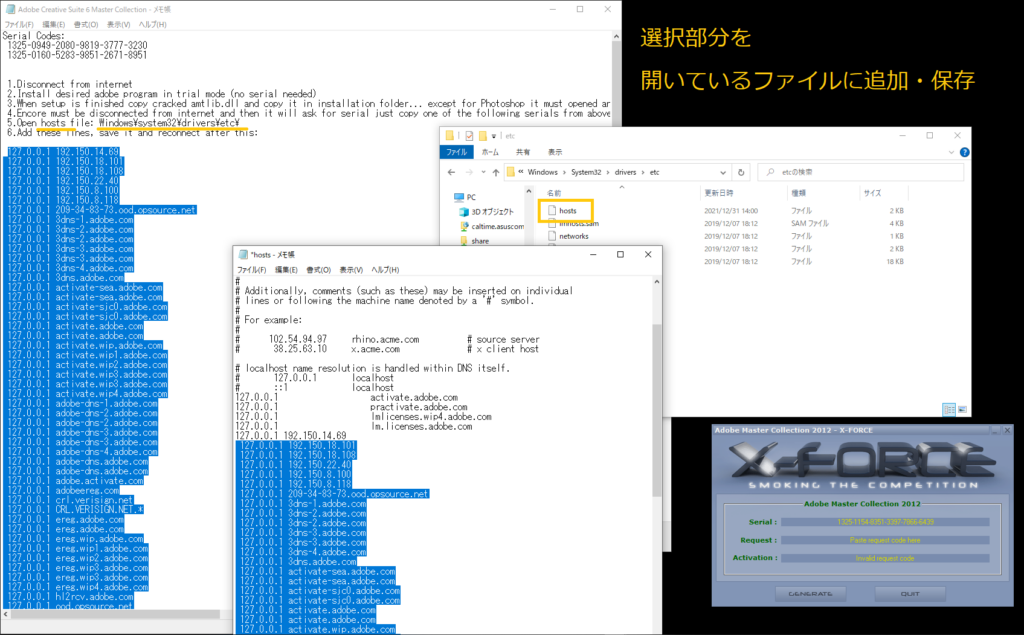Screen dimensions: 1024x635
Task: Maximize the hosts Notepad window
Action: click(620, 255)
